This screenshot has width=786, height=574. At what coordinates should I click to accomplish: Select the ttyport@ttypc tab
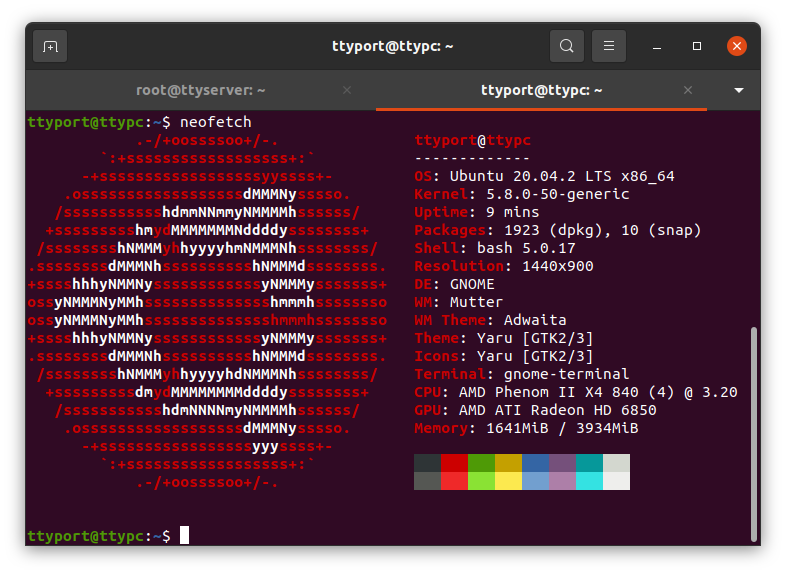tap(541, 90)
